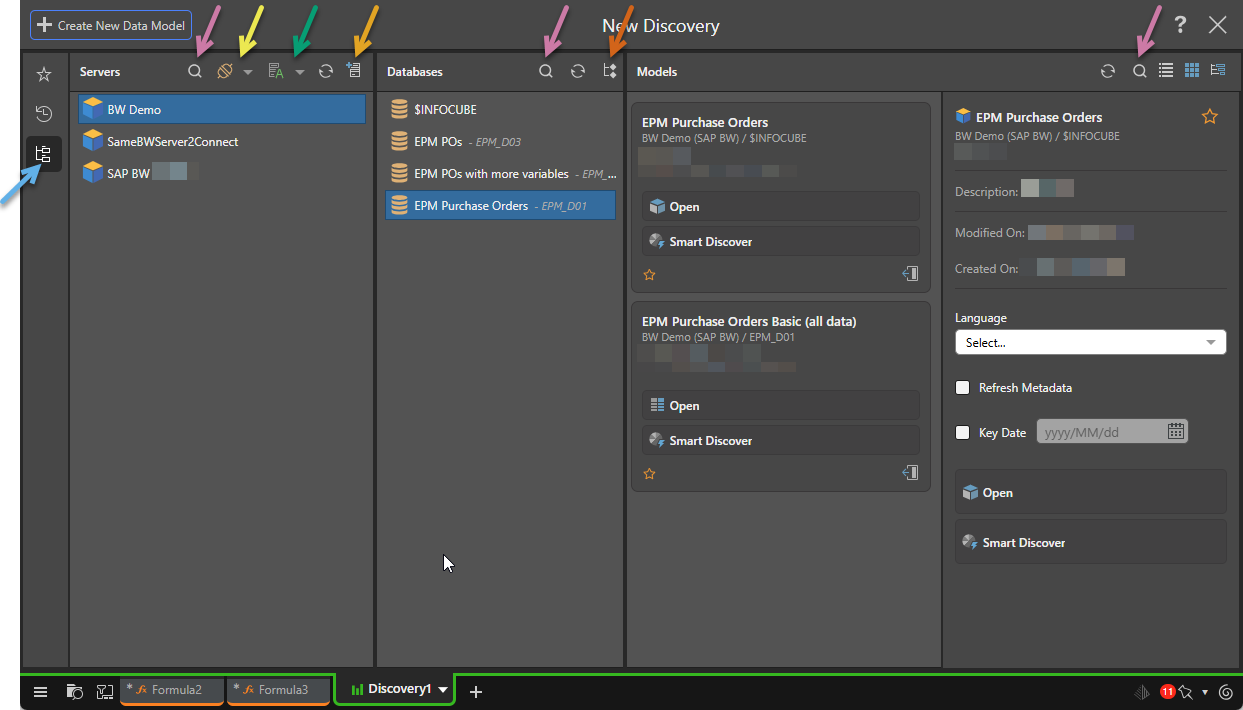Viewport: 1243px width, 710px height.
Task: Open the Recent history sidebar icon
Action: 43,114
